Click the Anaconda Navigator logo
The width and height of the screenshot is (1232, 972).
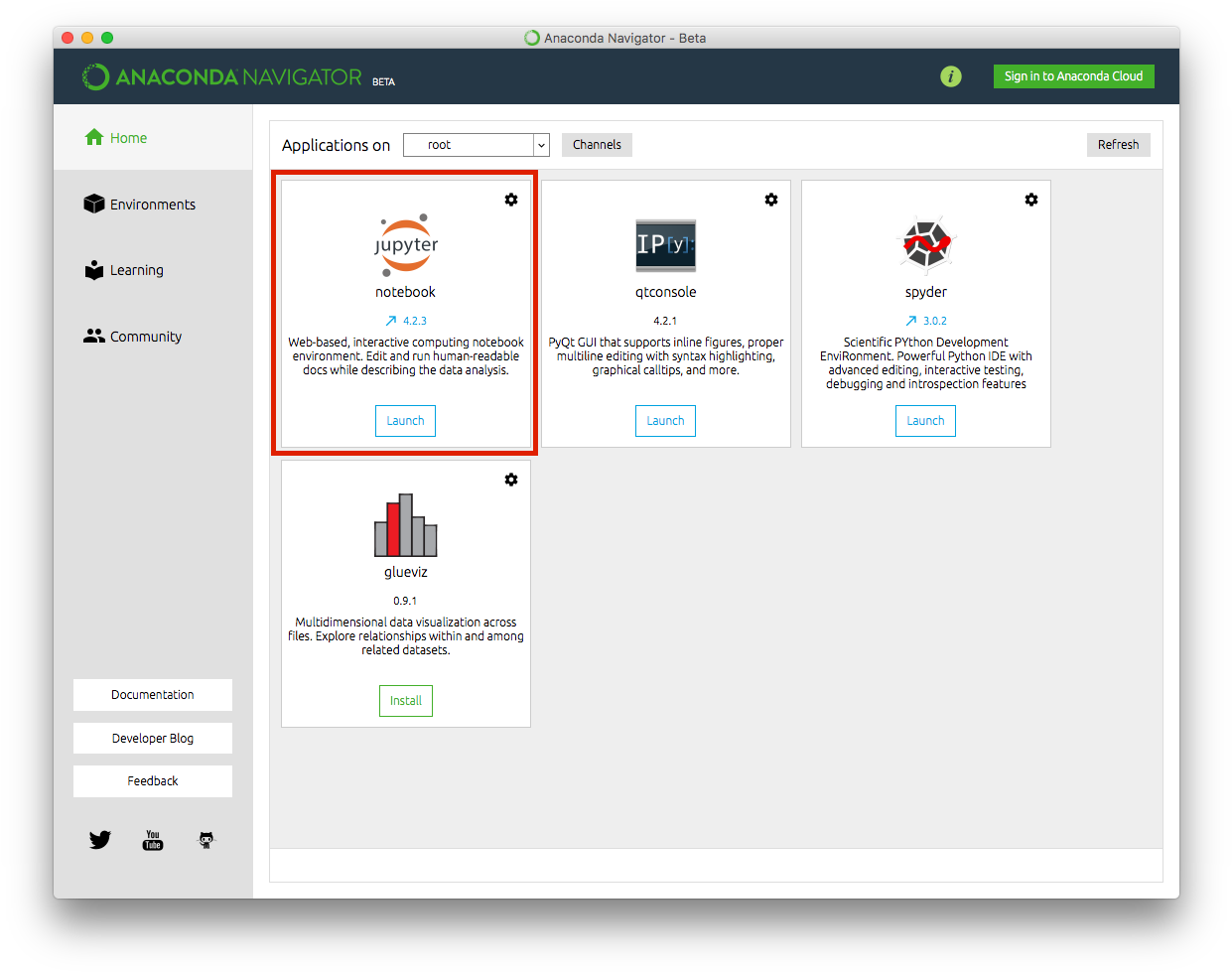[x=222, y=76]
